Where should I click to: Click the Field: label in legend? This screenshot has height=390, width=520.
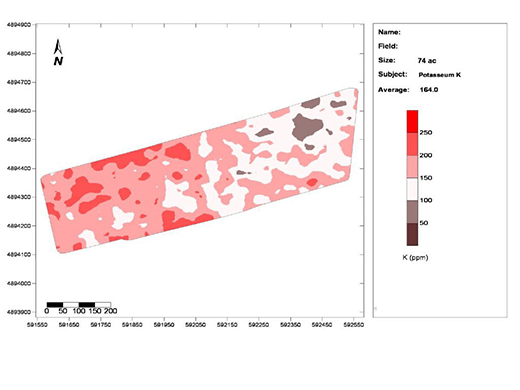click(388, 46)
